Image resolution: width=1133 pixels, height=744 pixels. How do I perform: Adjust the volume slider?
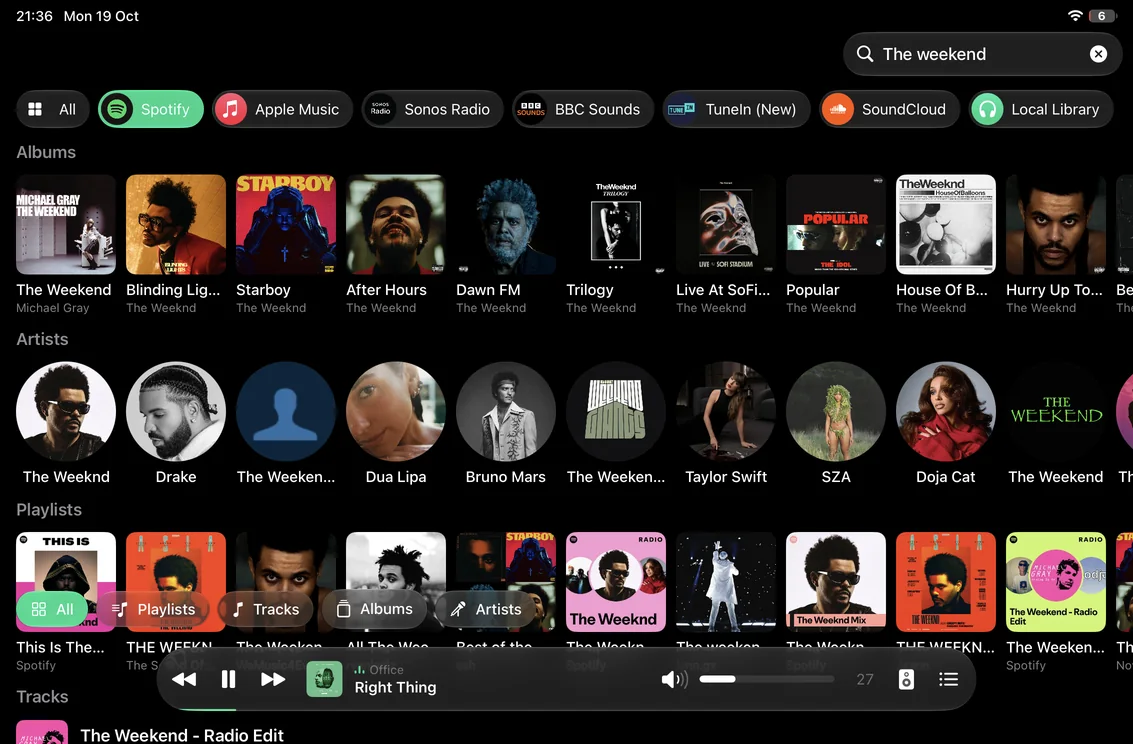coord(766,679)
